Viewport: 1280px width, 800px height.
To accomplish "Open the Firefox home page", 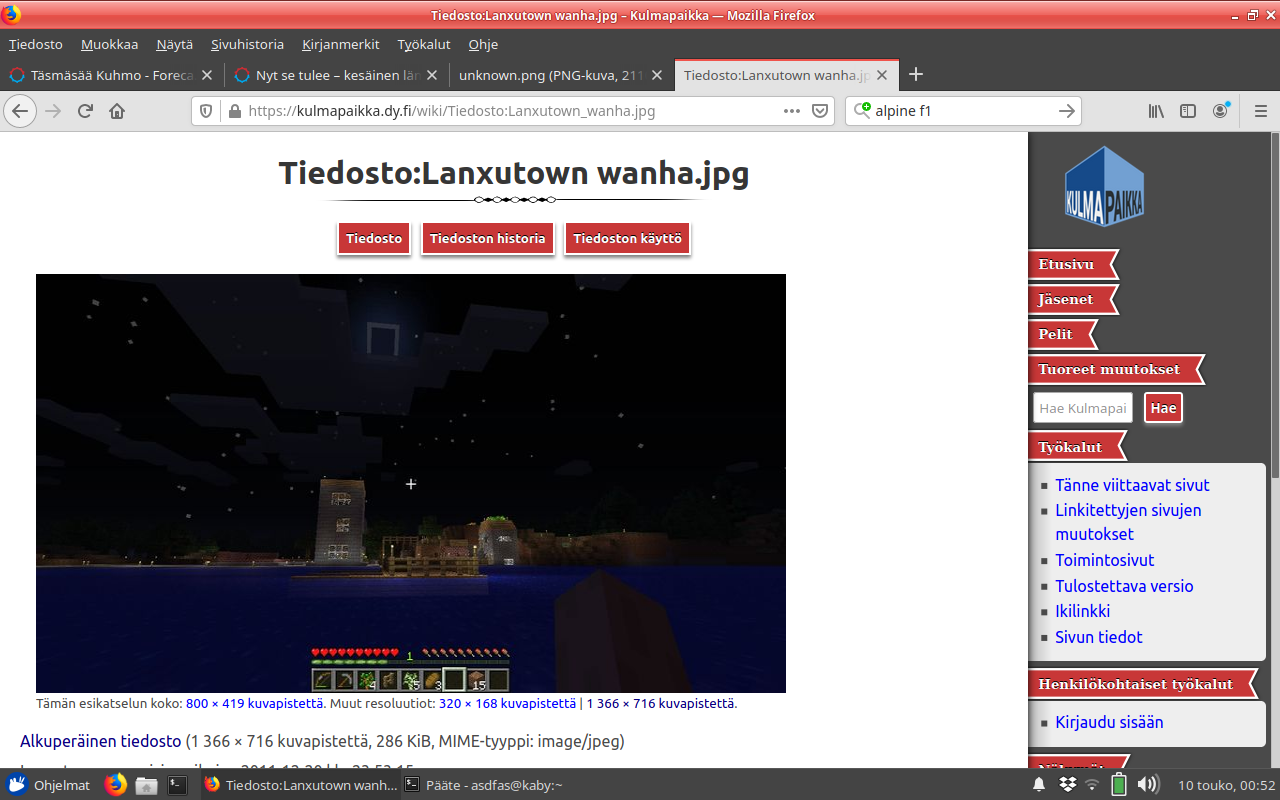I will pyautogui.click(x=117, y=111).
